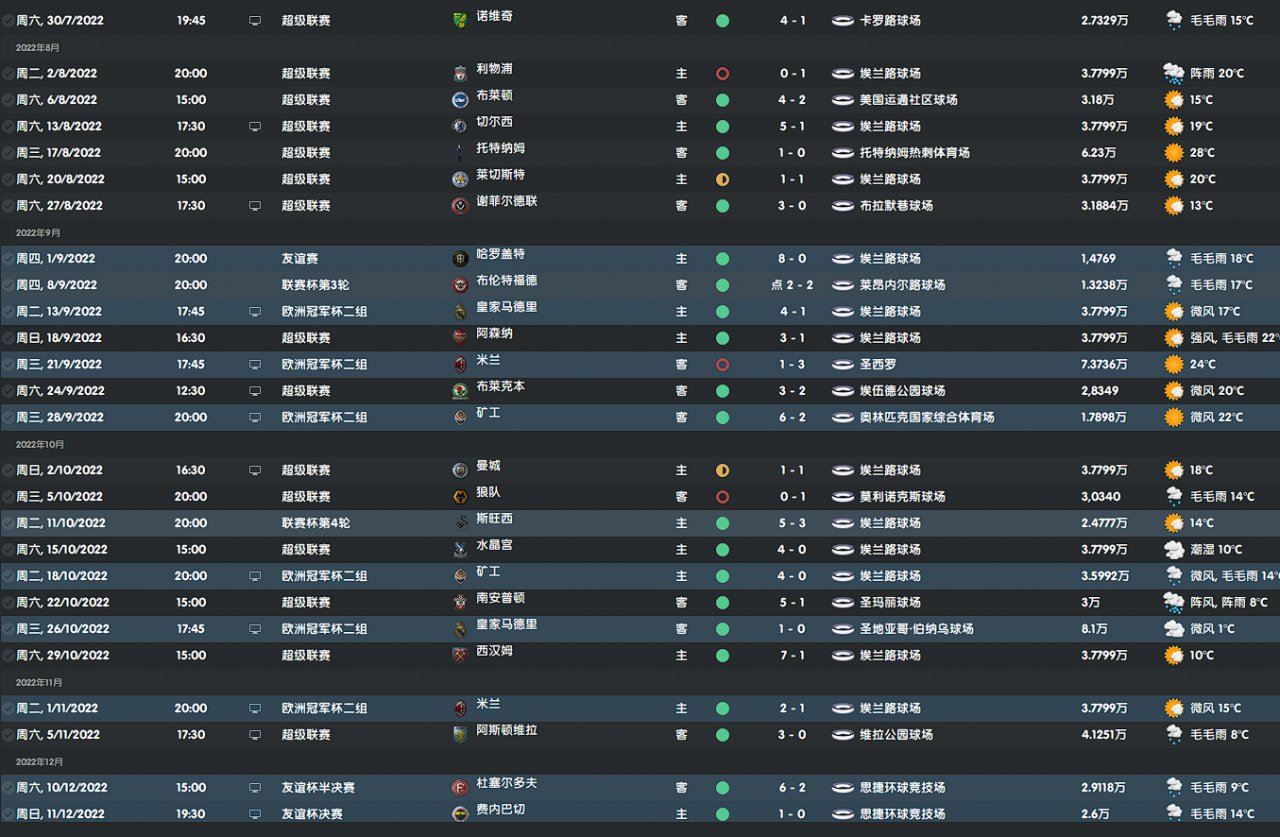Image resolution: width=1280 pixels, height=837 pixels.
Task: Open the 诺维奇 team name link
Action: pyautogui.click(x=494, y=17)
